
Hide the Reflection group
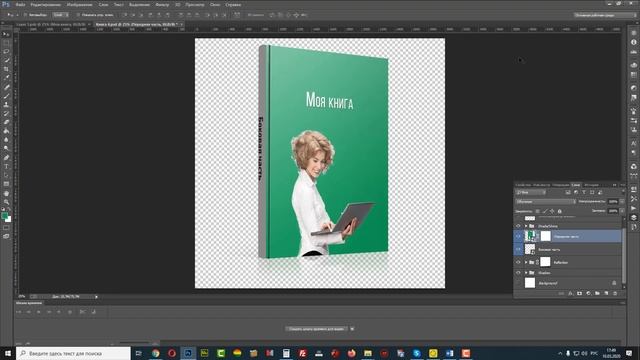[x=518, y=262]
